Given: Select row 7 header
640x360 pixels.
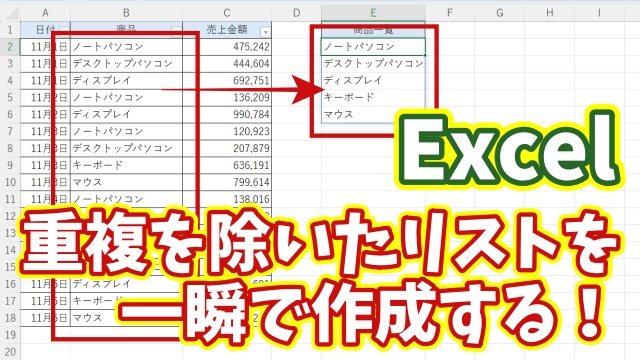Looking at the screenshot, I should 10,131.
